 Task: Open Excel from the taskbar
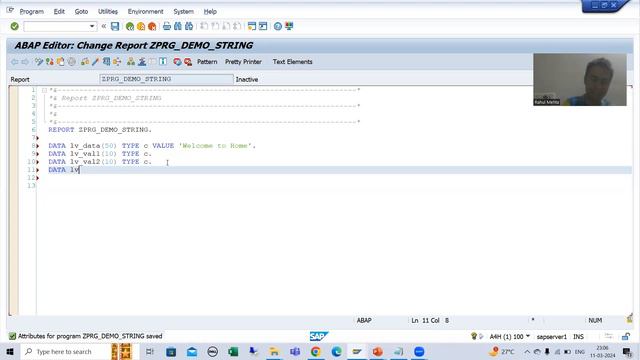[233, 351]
